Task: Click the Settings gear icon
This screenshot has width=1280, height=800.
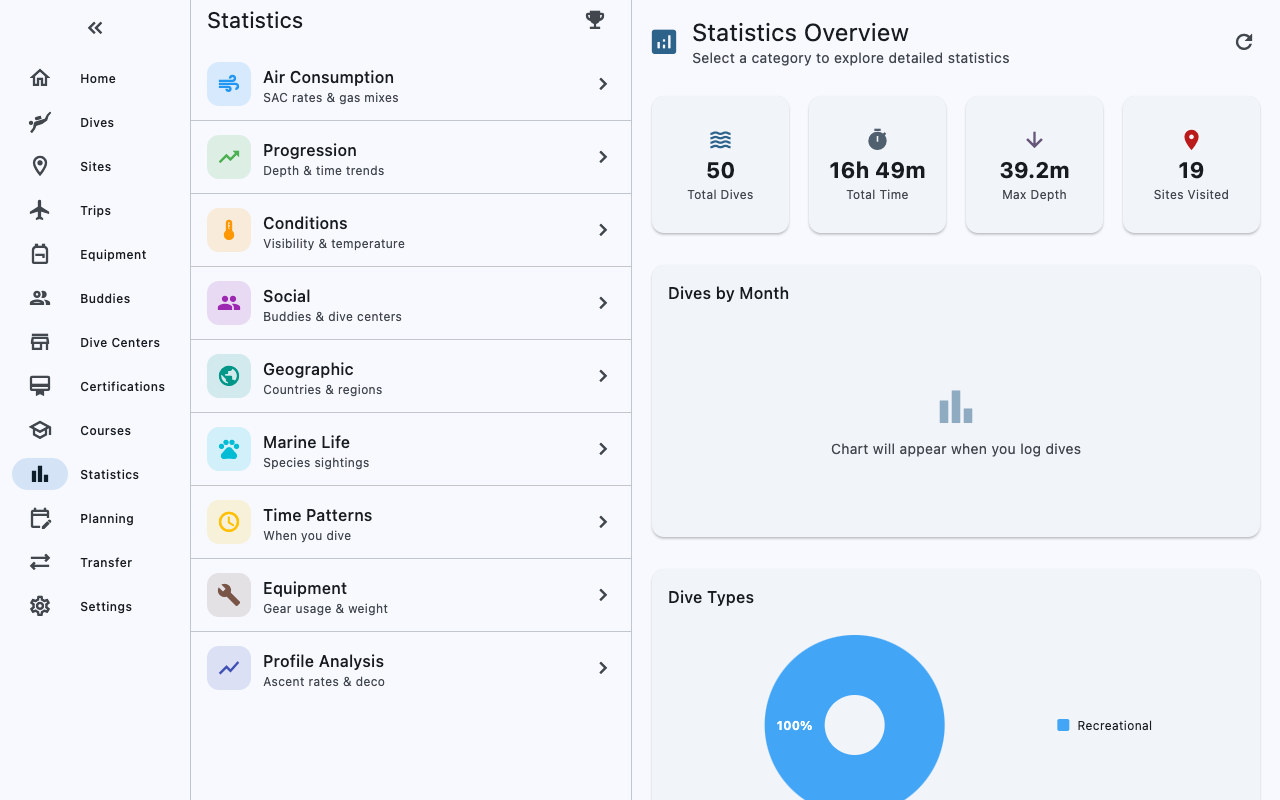Action: point(40,606)
